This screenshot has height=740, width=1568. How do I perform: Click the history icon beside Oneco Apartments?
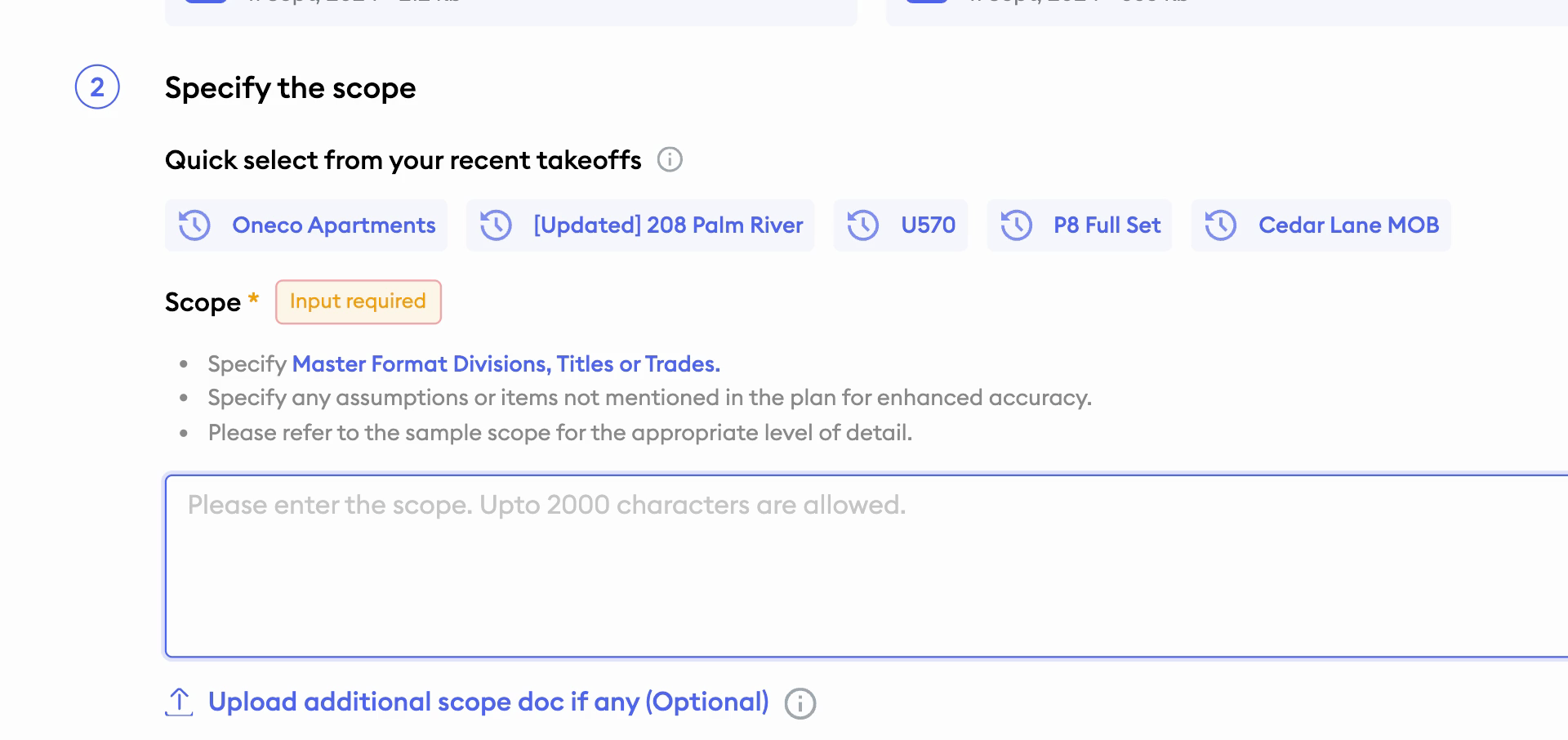[x=195, y=225]
